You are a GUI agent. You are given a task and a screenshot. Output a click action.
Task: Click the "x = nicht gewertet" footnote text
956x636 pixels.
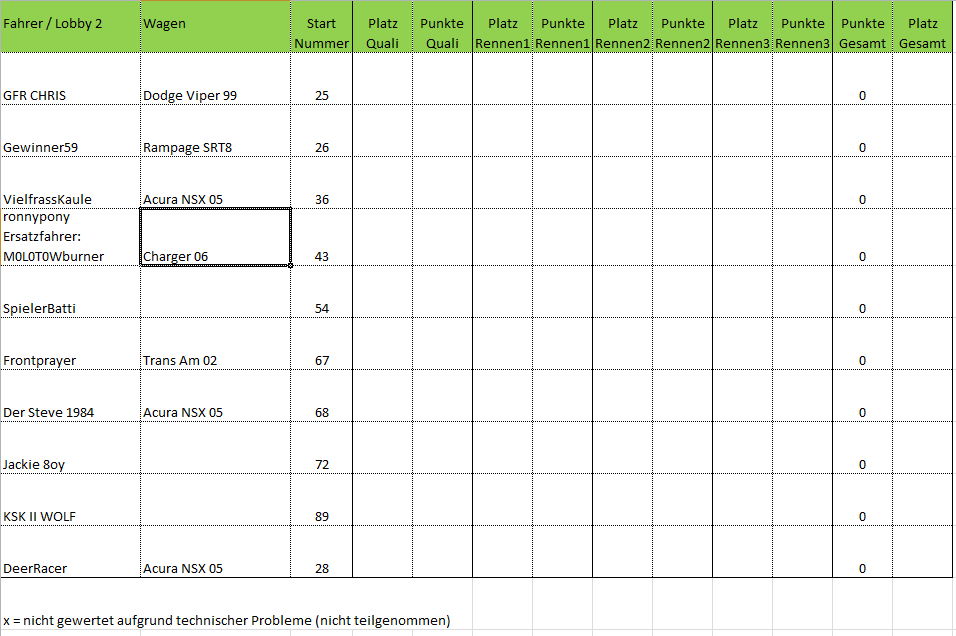coord(227,619)
